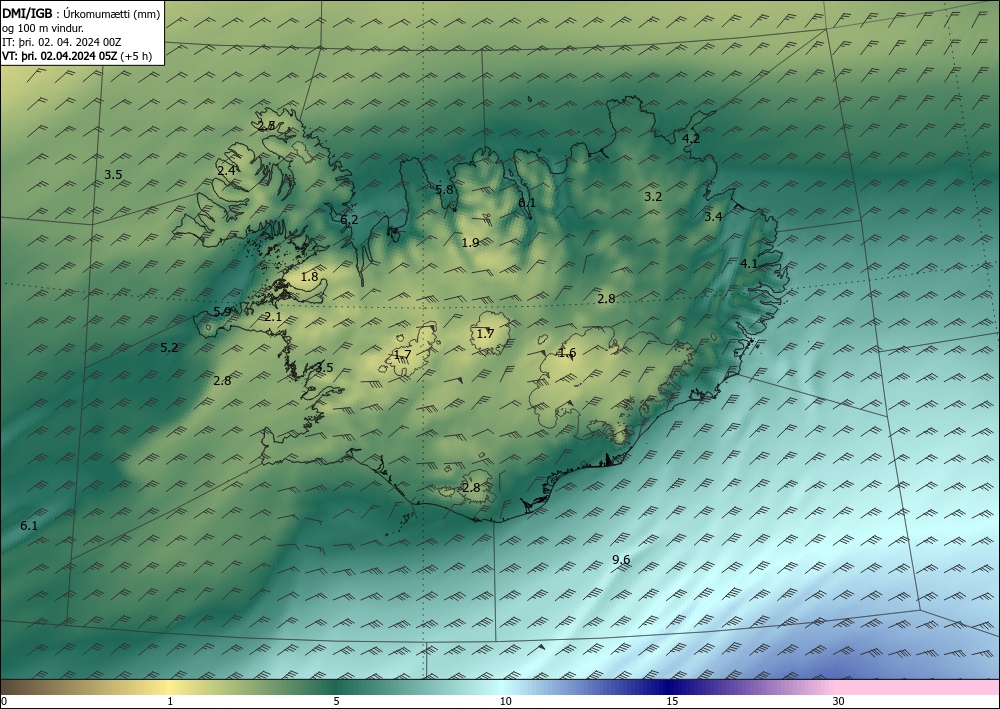Click the '0' label on the color scale
The height and width of the screenshot is (709, 1000).
pyautogui.click(x=4, y=702)
